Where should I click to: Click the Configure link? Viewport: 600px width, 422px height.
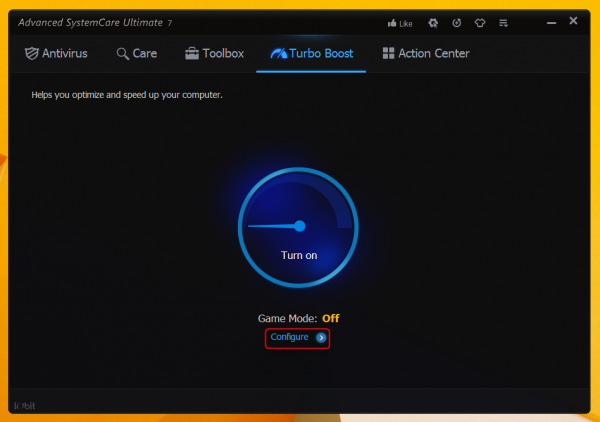289,337
